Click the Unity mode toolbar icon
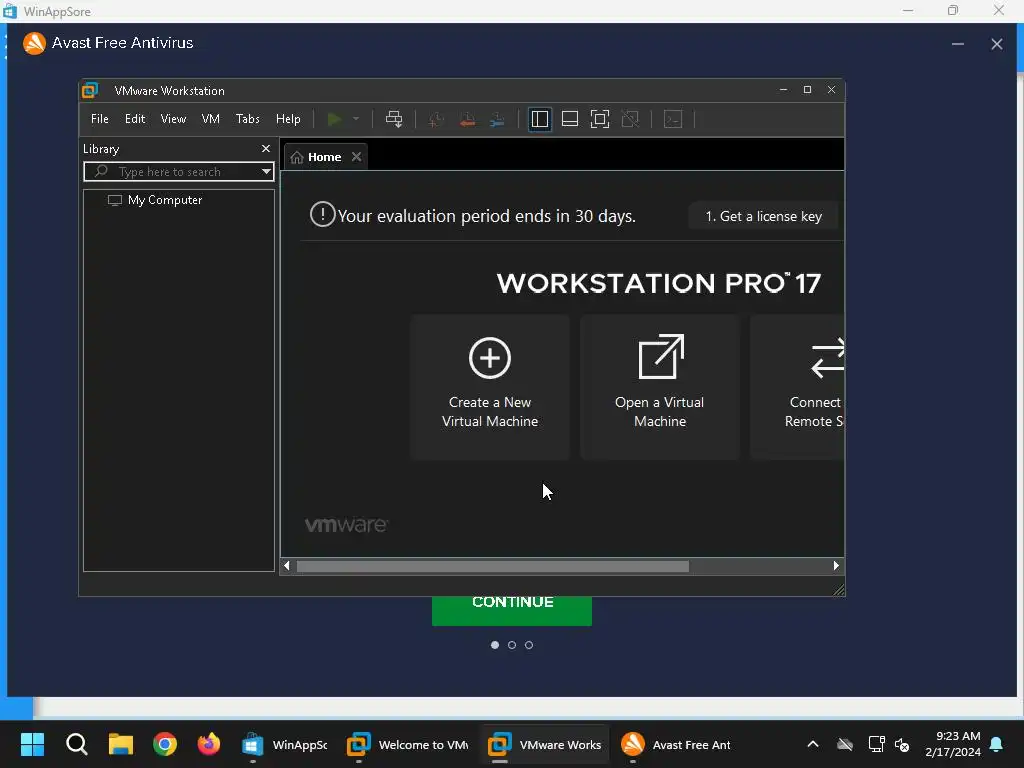The image size is (1024, 768). (x=630, y=119)
